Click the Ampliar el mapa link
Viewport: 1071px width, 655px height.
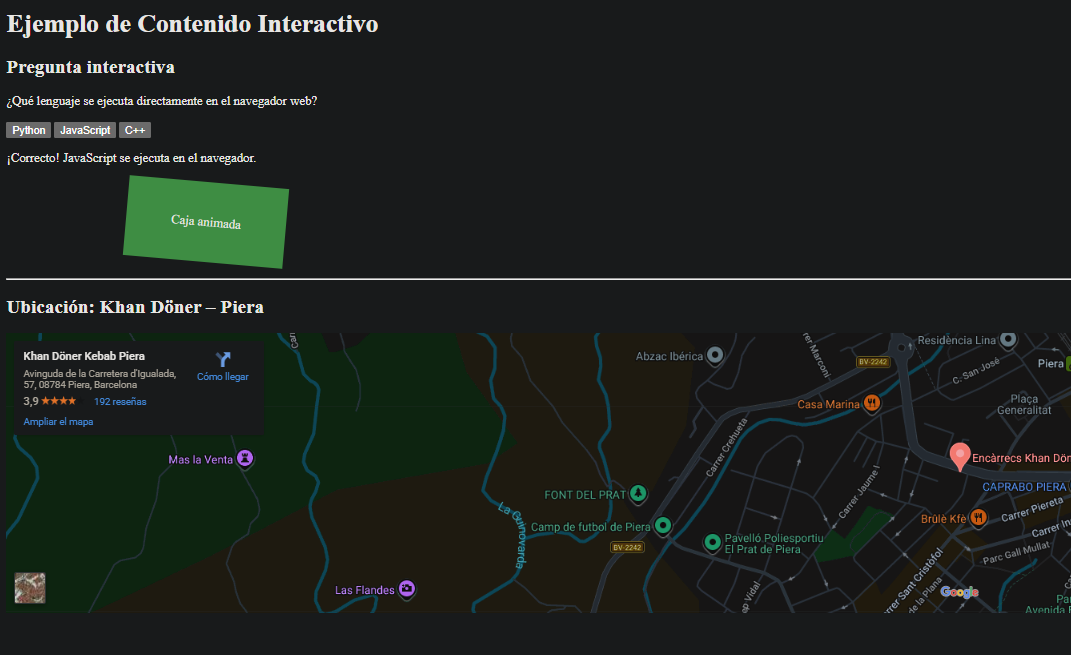pyautogui.click(x=58, y=422)
